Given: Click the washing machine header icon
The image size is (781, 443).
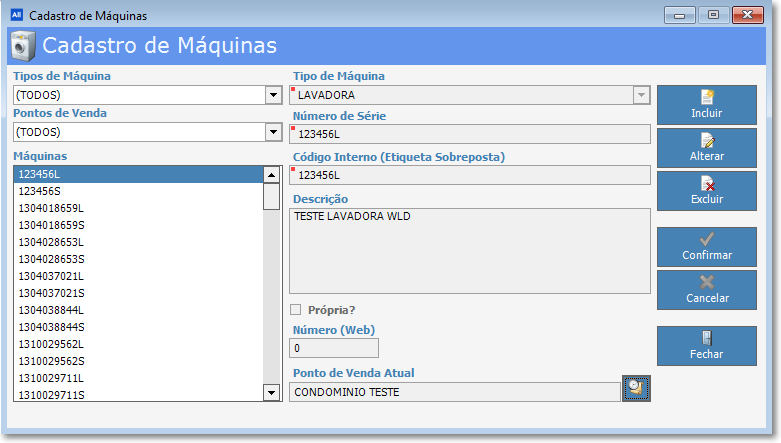Looking at the screenshot, I should 23,46.
